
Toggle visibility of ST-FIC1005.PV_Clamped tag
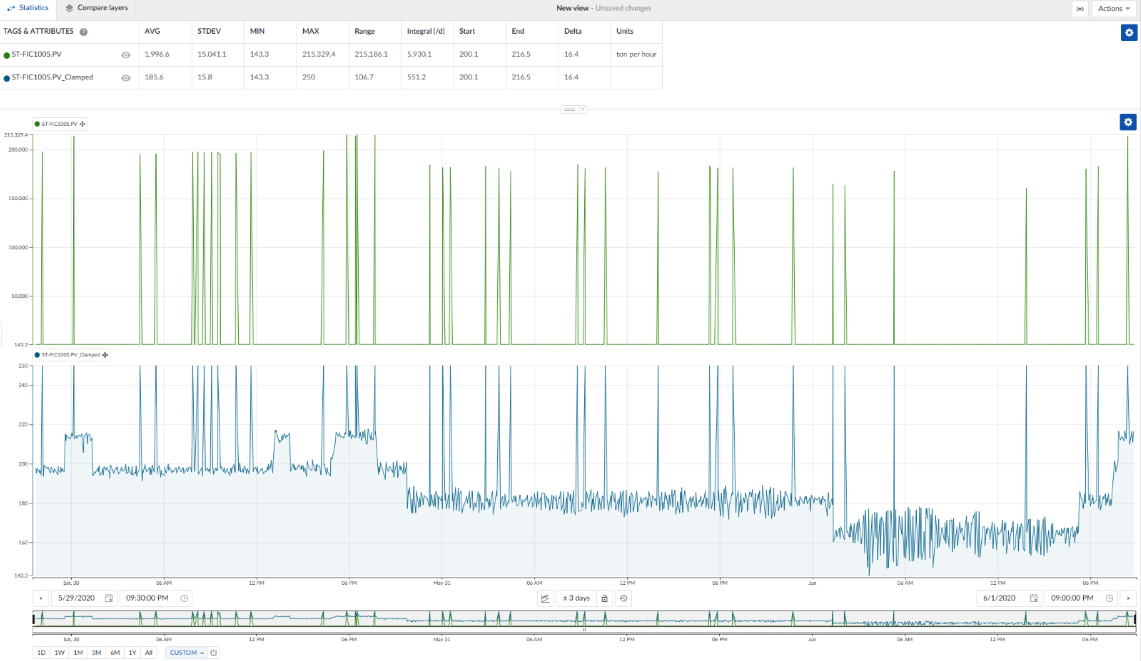(126, 78)
